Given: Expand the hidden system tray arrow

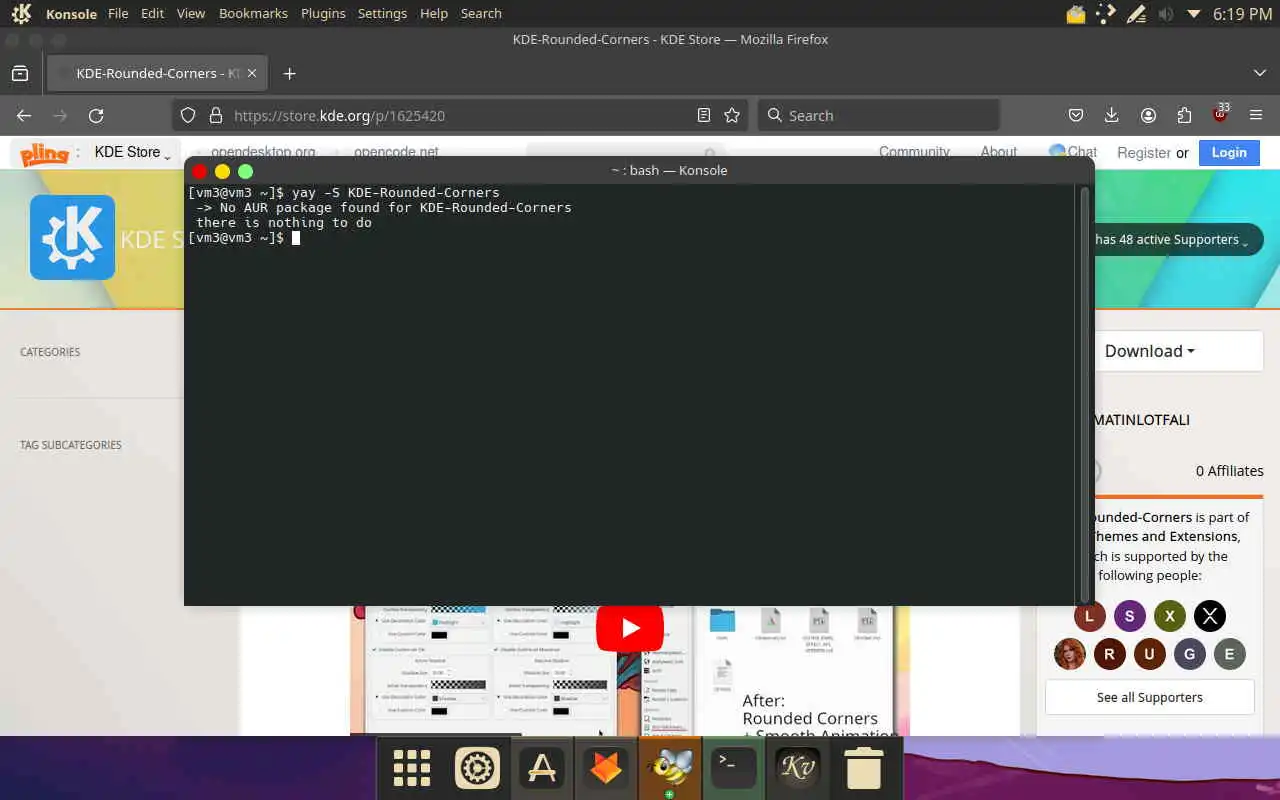Looking at the screenshot, I should [x=1193, y=14].
